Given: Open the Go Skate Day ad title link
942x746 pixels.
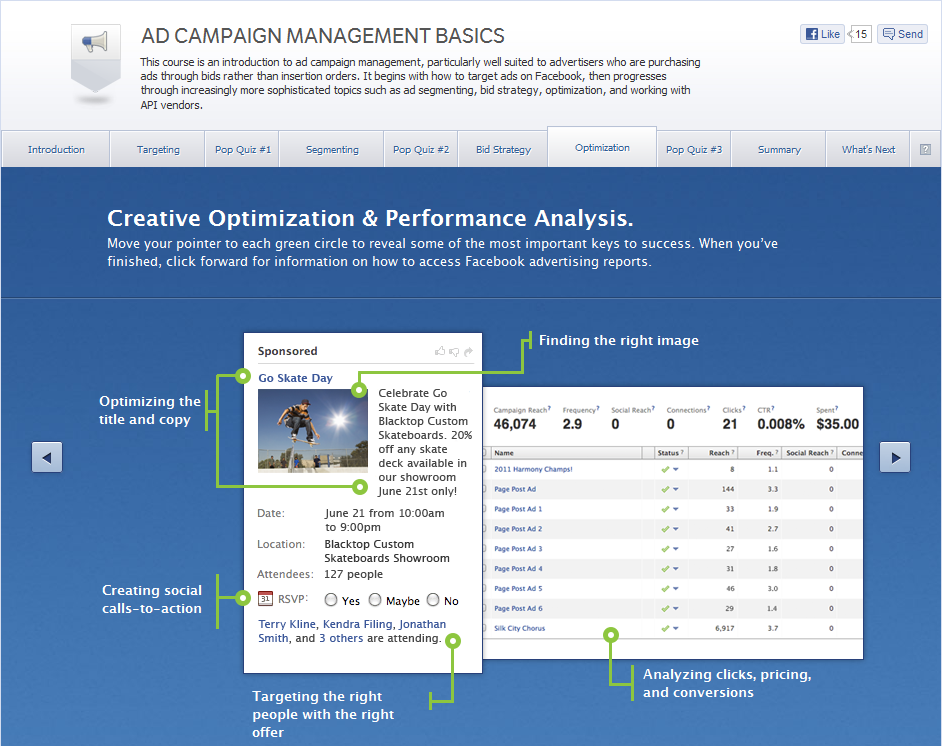Looking at the screenshot, I should point(296,378).
